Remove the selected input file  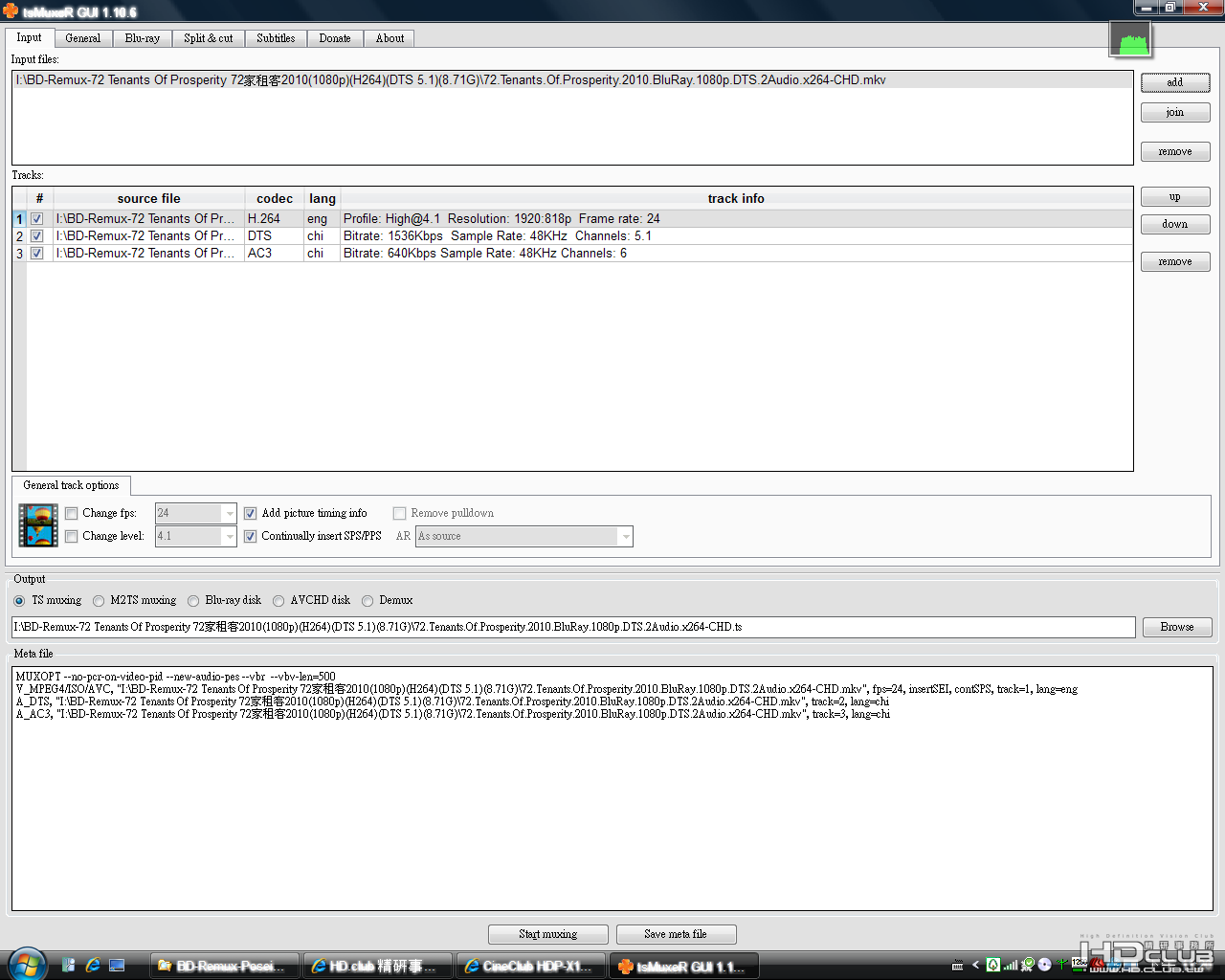tap(1175, 152)
